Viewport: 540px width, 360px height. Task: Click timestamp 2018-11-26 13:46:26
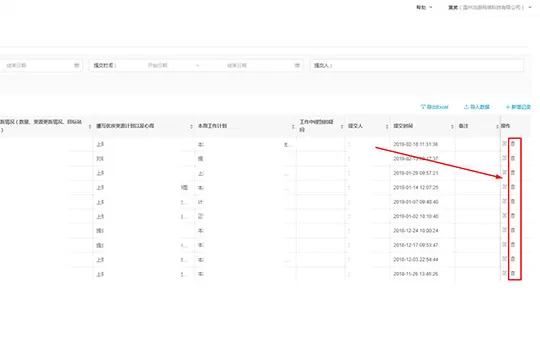pyautogui.click(x=416, y=274)
